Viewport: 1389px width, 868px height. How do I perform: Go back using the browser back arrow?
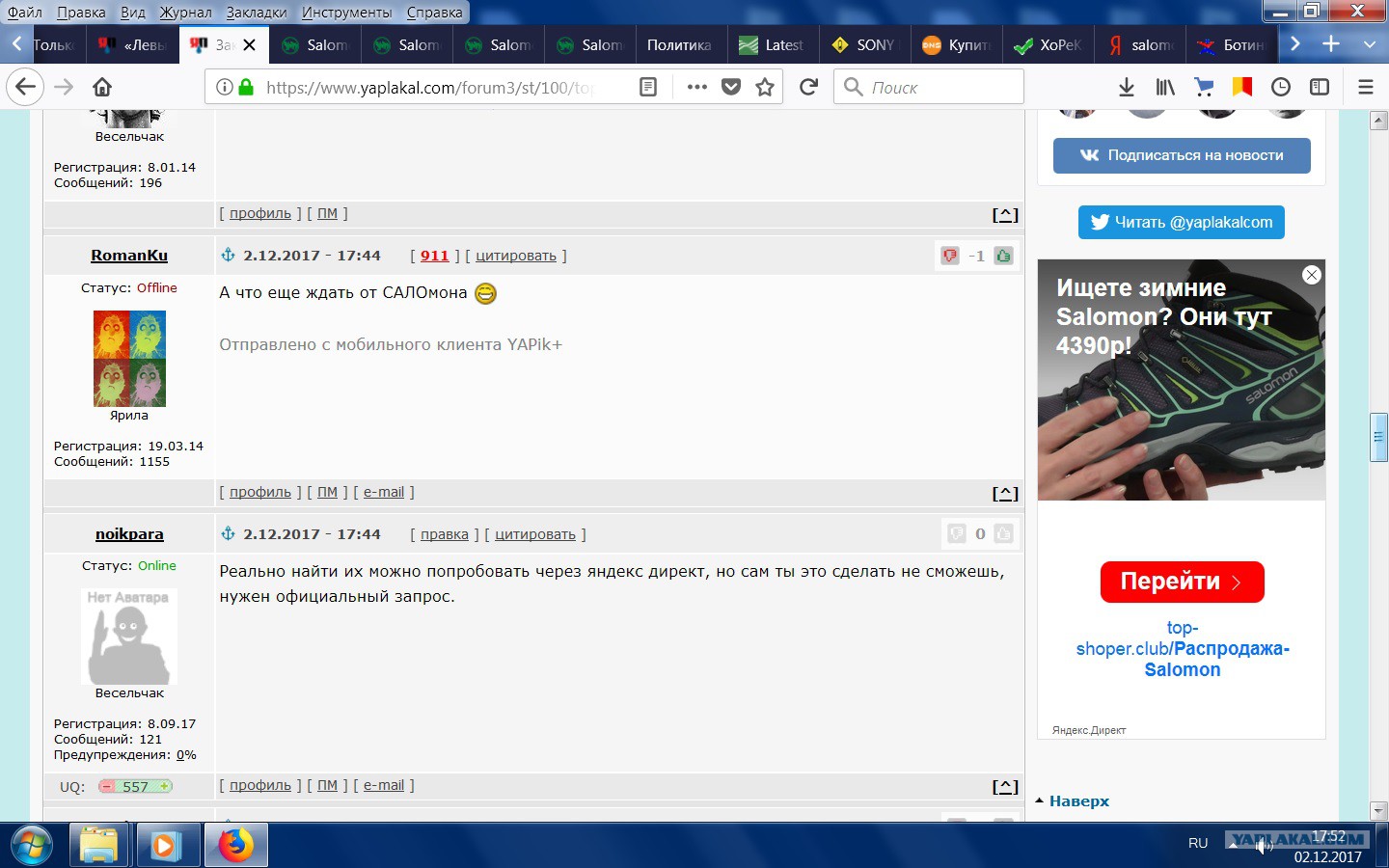pyautogui.click(x=25, y=87)
